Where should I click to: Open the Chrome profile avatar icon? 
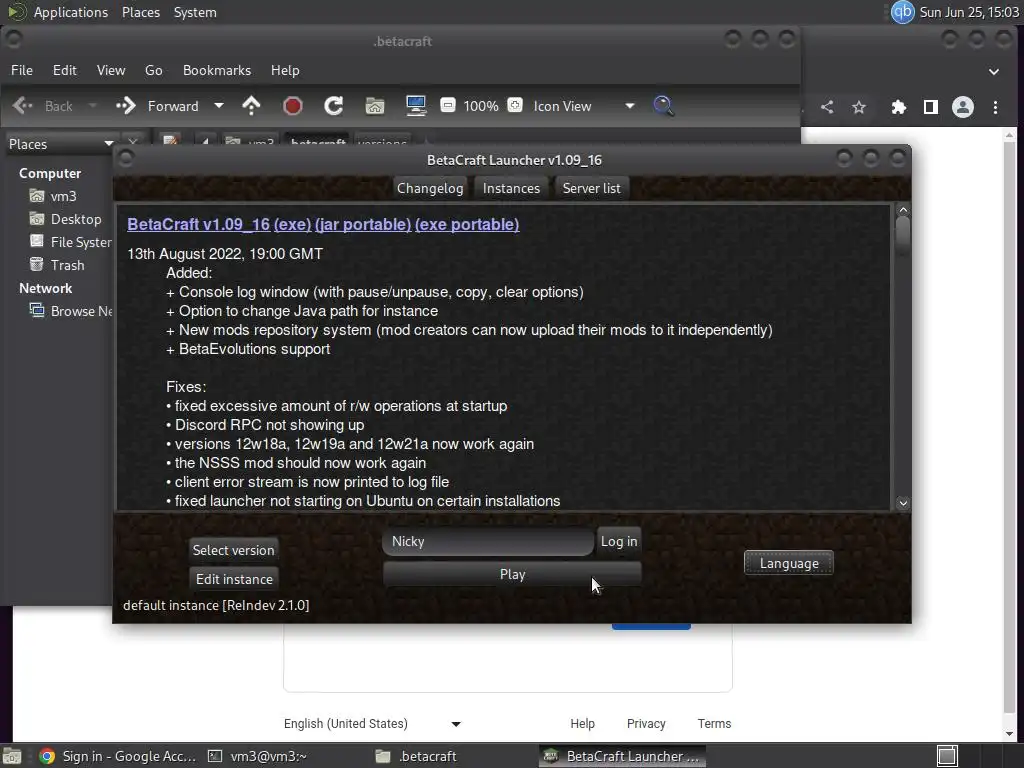[963, 107]
